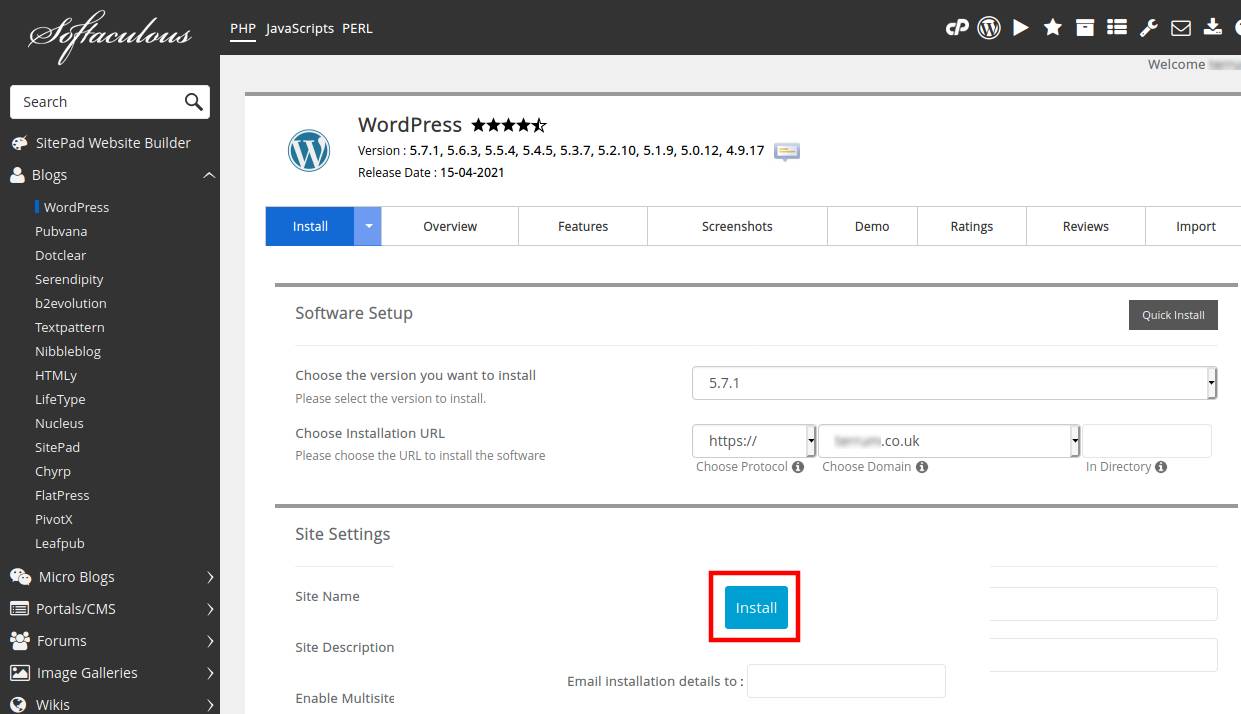Collapse the Blogs category chevron
Viewport: 1241px width, 714px height.
(209, 175)
